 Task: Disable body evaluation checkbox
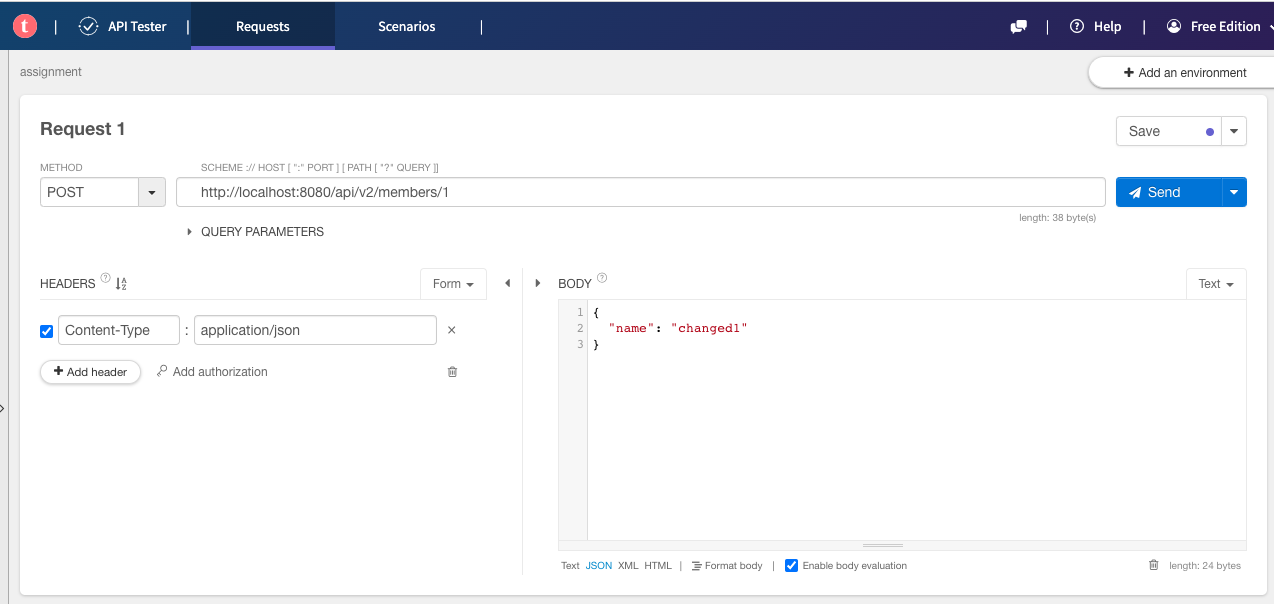point(791,566)
